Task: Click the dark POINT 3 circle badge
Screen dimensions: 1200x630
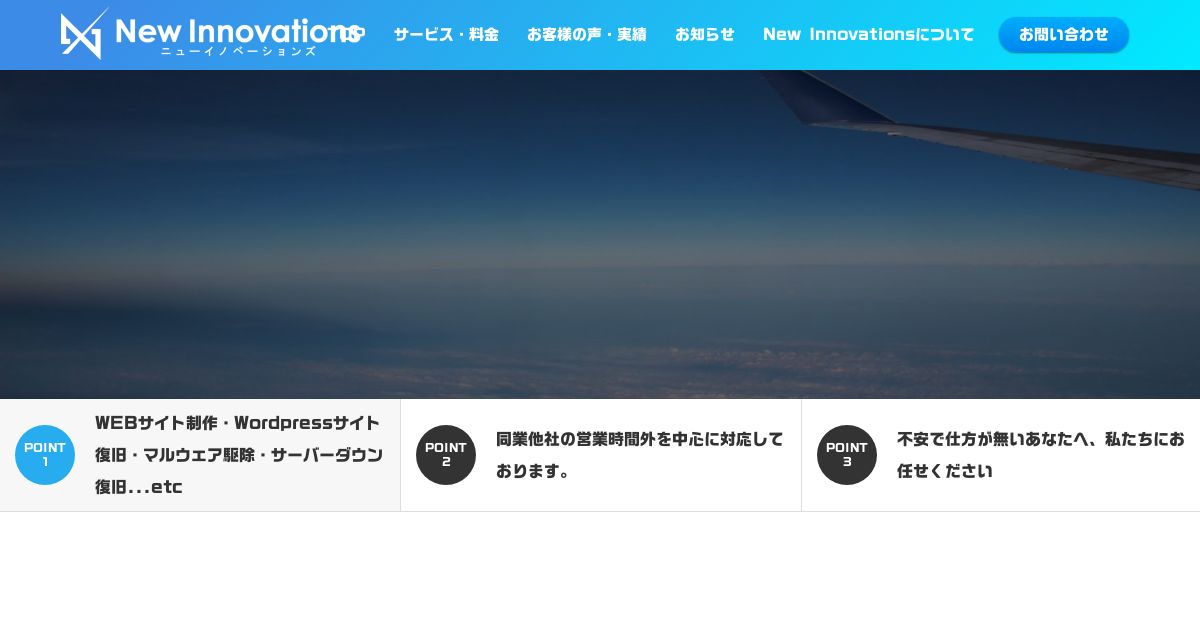Action: (847, 455)
